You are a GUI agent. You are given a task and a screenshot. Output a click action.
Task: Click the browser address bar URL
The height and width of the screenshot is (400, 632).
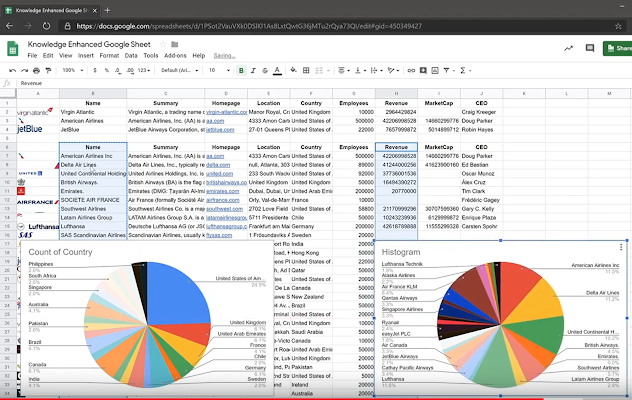(249, 26)
